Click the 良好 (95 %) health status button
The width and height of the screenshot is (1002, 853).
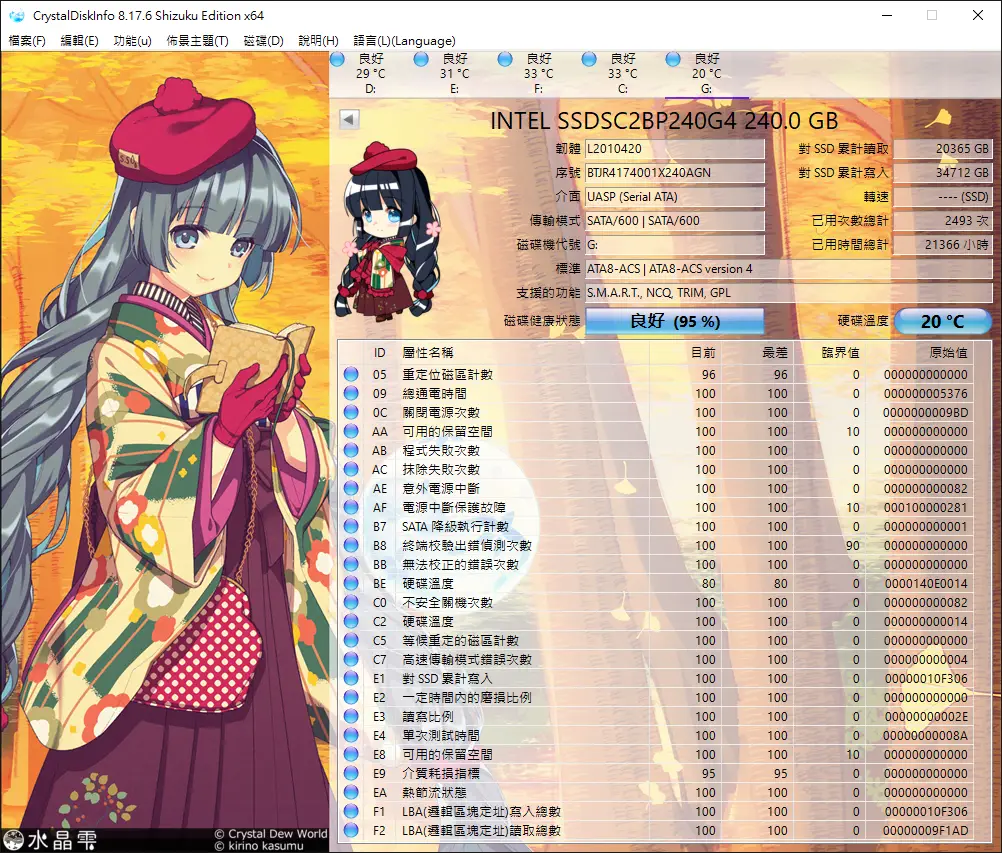pyautogui.click(x=674, y=321)
